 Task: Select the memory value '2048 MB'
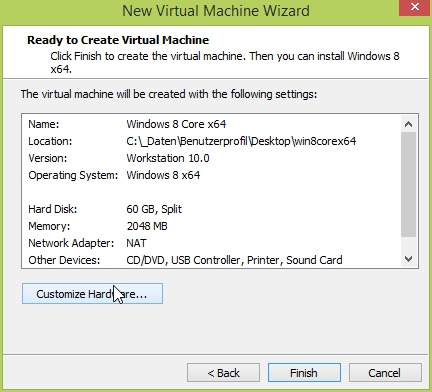[x=147, y=226]
